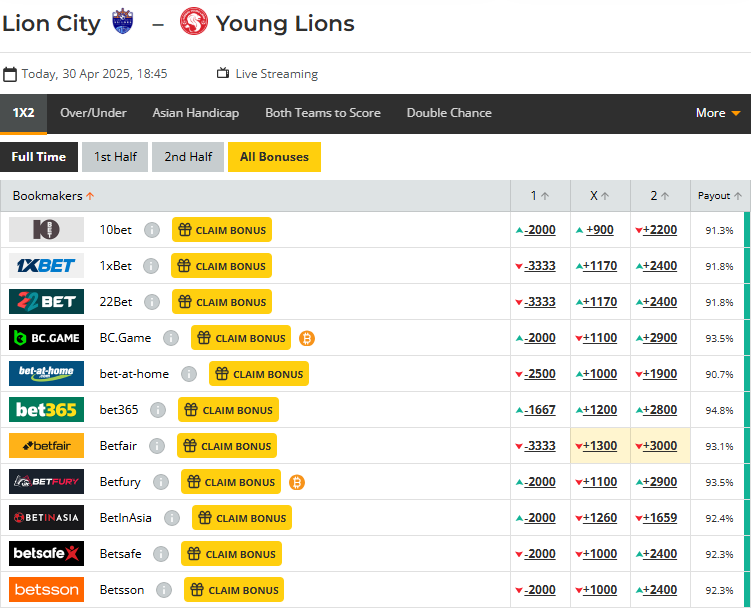
Task: Click Betfair away odds +3000
Action: [660, 446]
